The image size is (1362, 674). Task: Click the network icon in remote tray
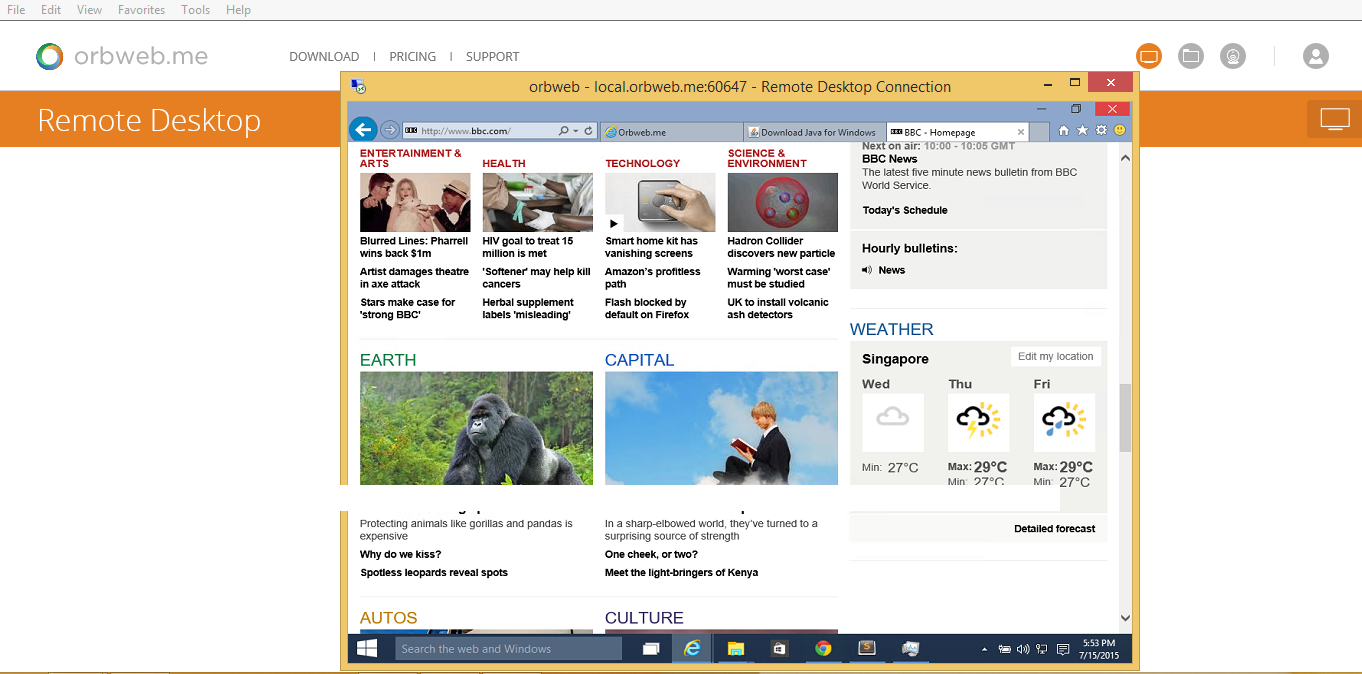coord(1042,649)
